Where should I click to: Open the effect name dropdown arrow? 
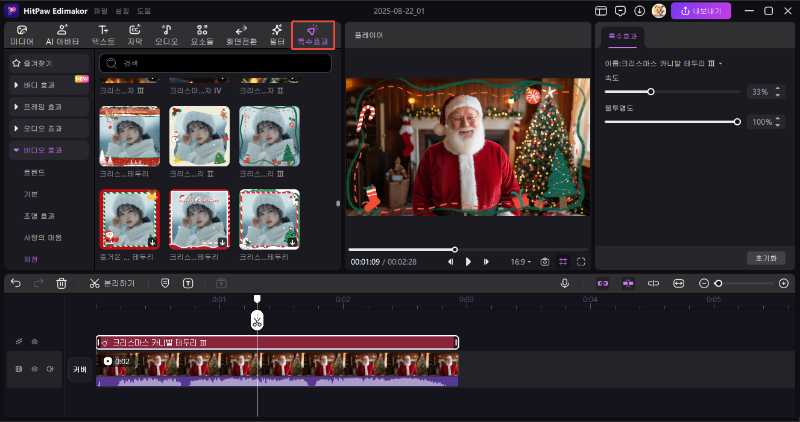coord(720,64)
